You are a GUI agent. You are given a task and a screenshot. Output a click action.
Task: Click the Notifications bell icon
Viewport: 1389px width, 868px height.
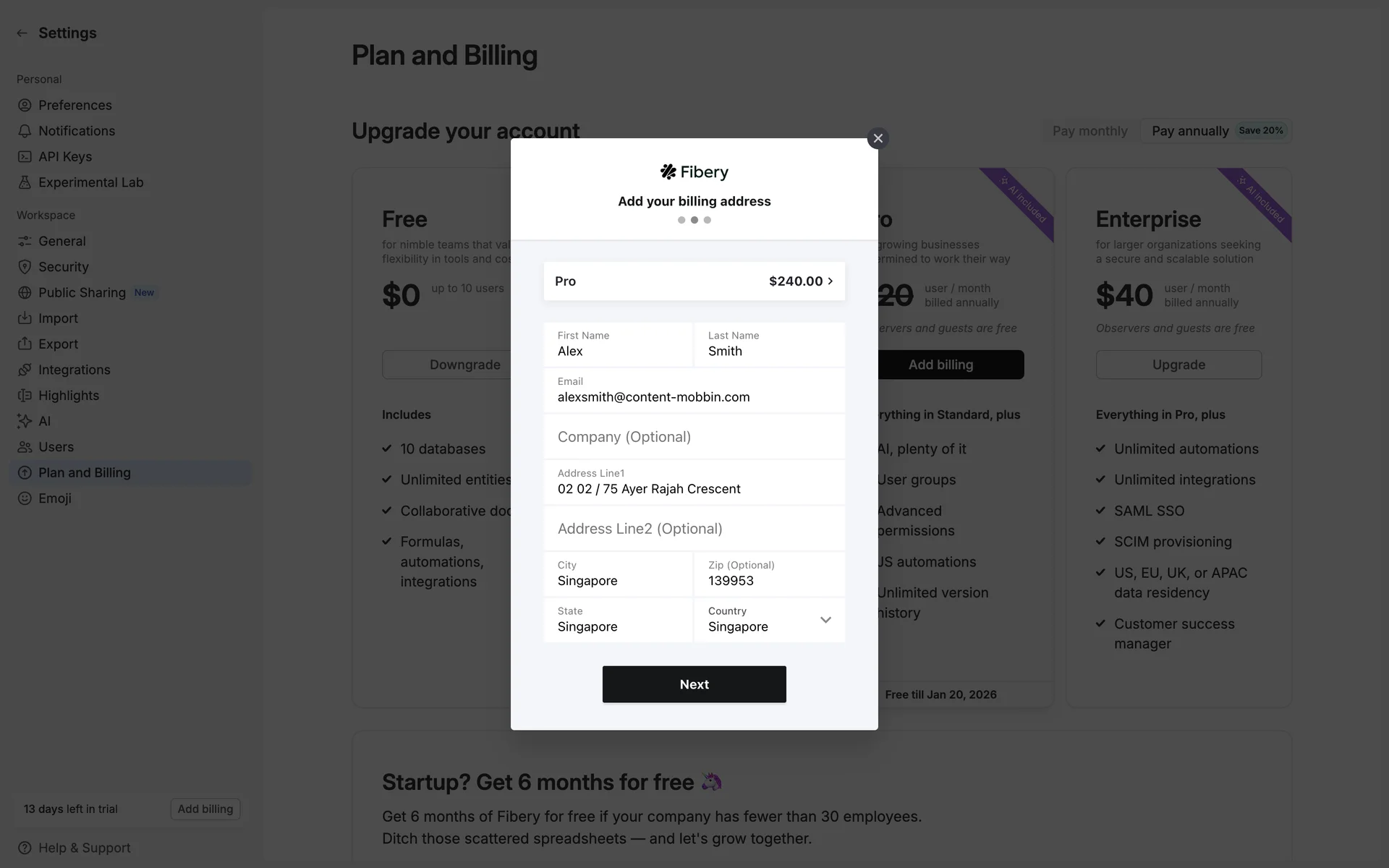(x=25, y=131)
